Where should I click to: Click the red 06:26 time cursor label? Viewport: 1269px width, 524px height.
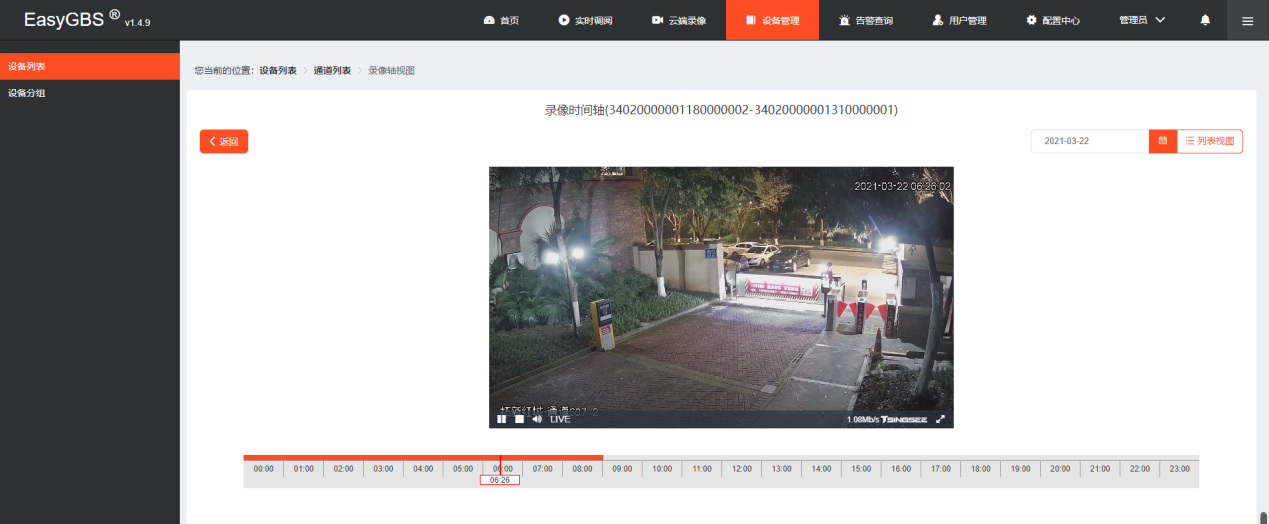[x=500, y=480]
